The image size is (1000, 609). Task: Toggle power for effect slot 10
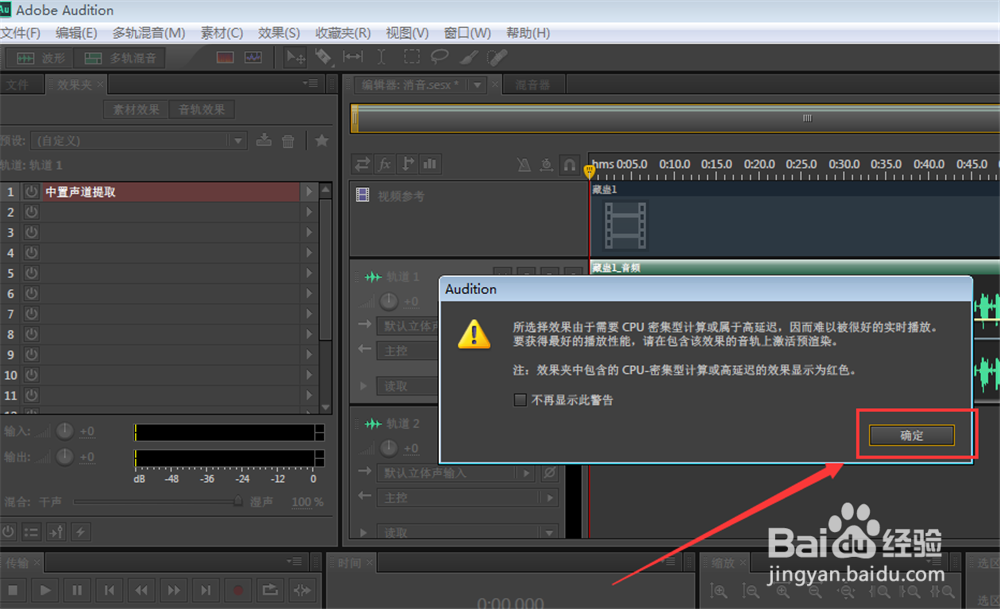(31, 376)
